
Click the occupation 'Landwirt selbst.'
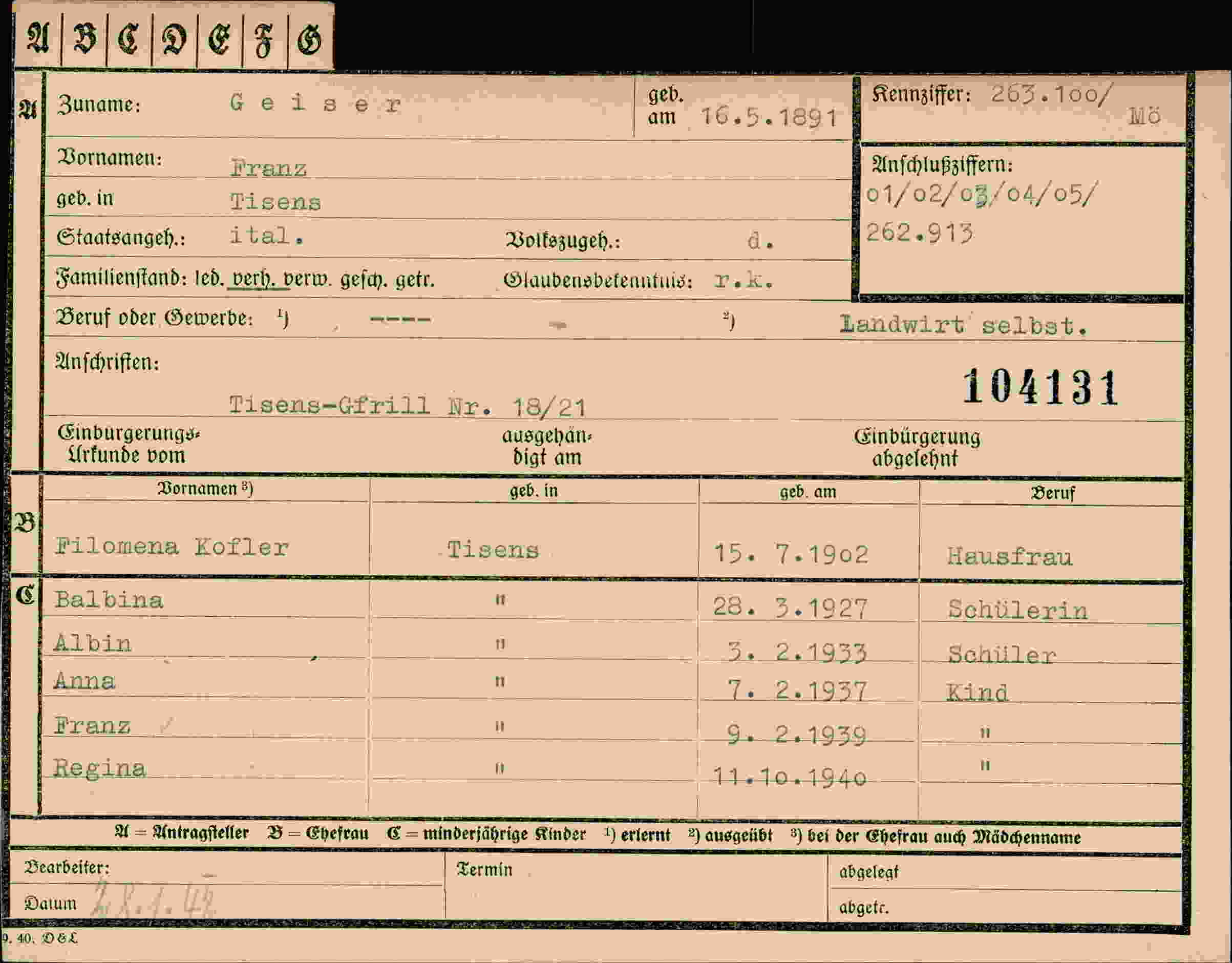pos(963,325)
